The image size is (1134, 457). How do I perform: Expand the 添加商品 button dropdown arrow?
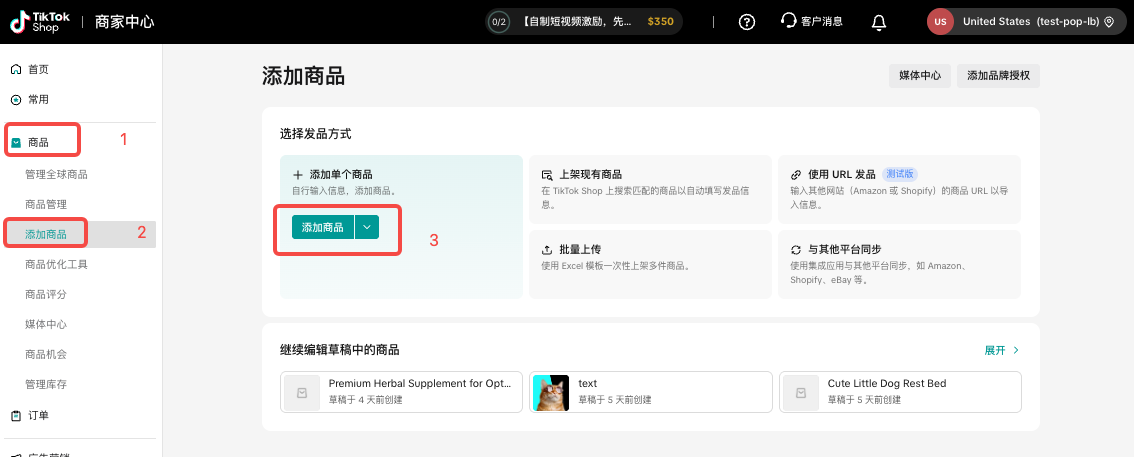pos(367,227)
